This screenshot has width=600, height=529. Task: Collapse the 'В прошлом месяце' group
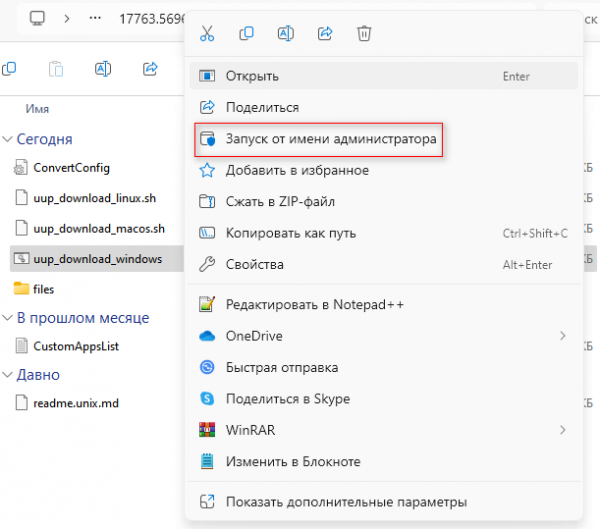point(7,318)
